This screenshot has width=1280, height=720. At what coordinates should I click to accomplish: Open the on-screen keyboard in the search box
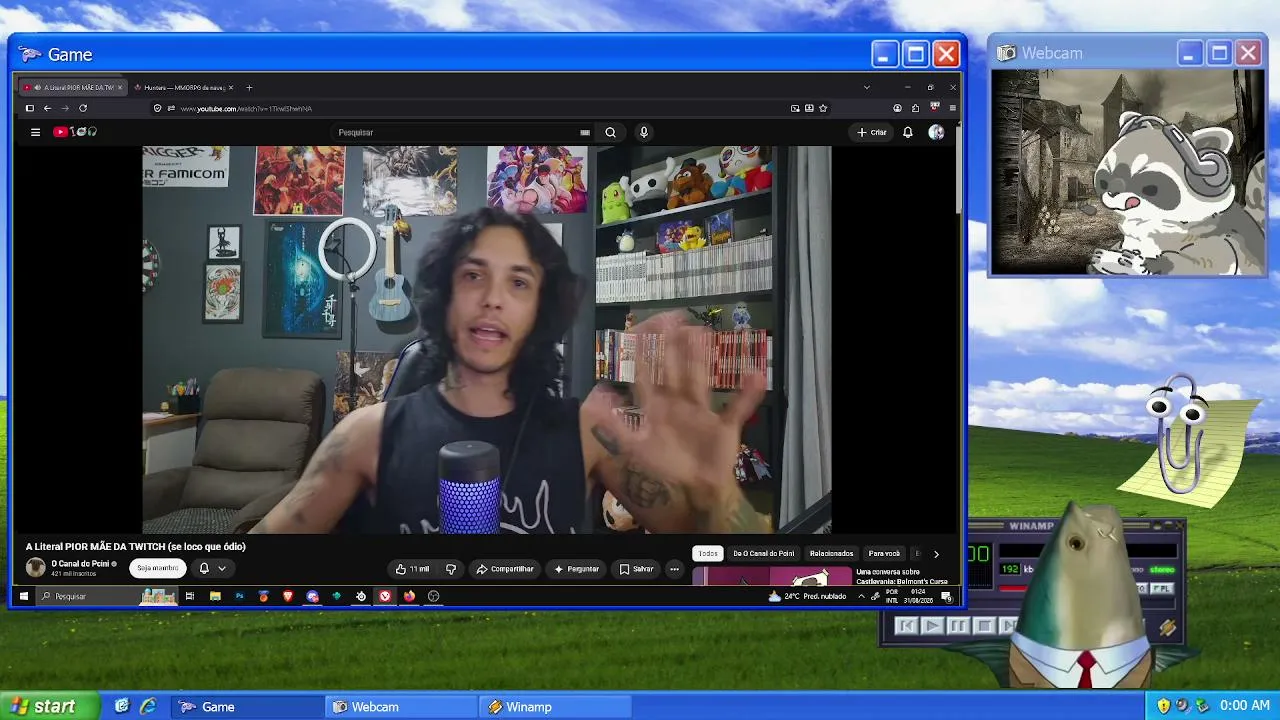point(585,132)
